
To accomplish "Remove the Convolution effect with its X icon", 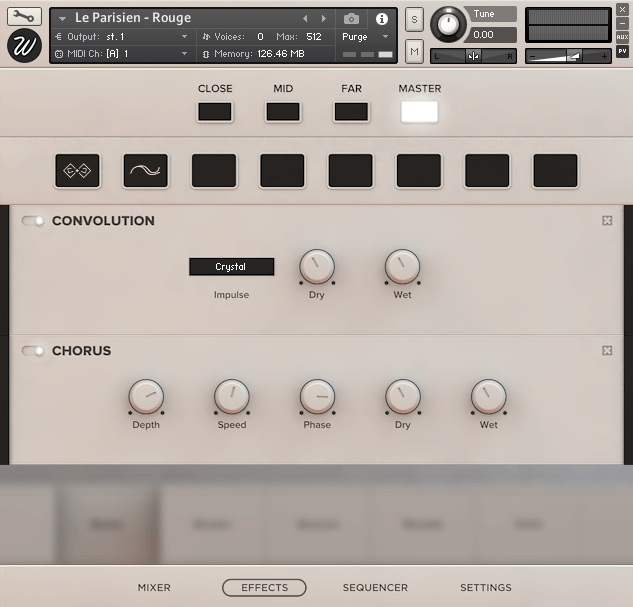I will pos(607,221).
